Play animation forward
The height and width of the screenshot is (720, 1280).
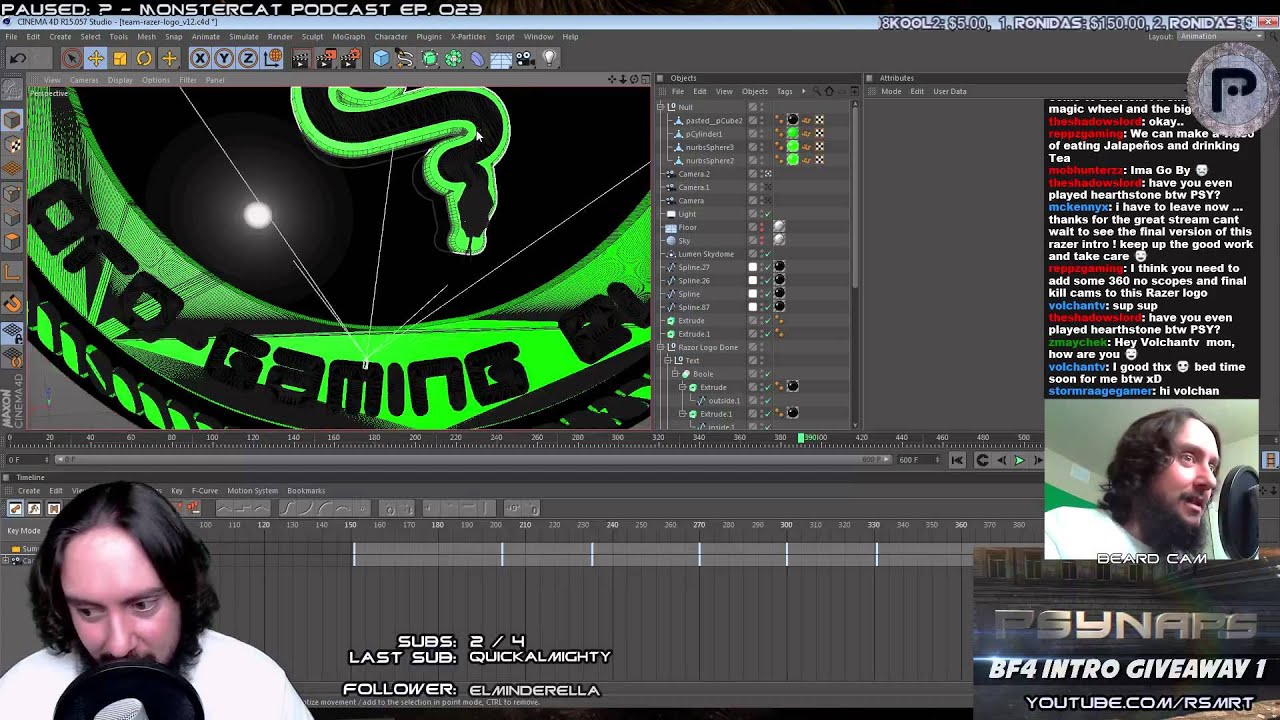coord(1019,460)
